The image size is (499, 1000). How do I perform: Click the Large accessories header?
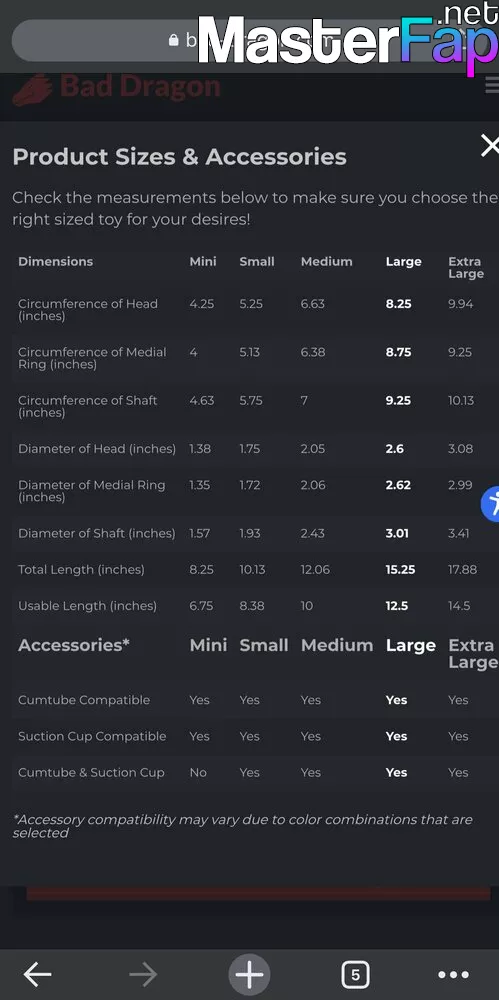(410, 645)
